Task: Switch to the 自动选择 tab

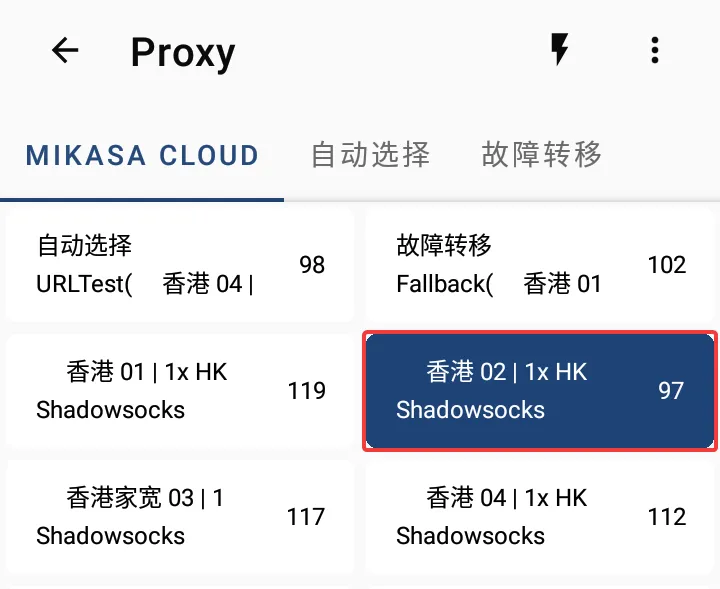Action: [371, 155]
